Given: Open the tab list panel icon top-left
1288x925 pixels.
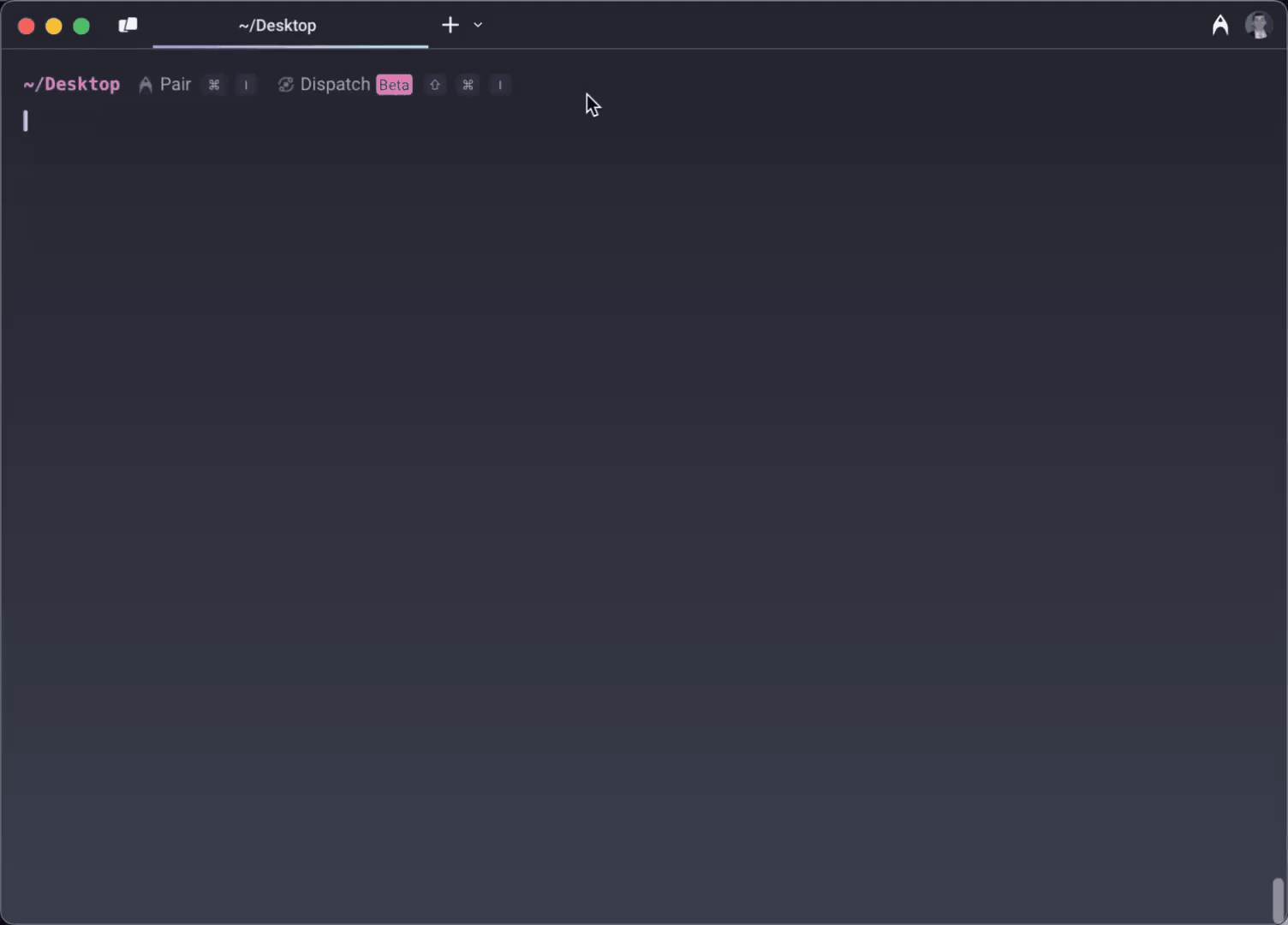Looking at the screenshot, I should coord(128,25).
